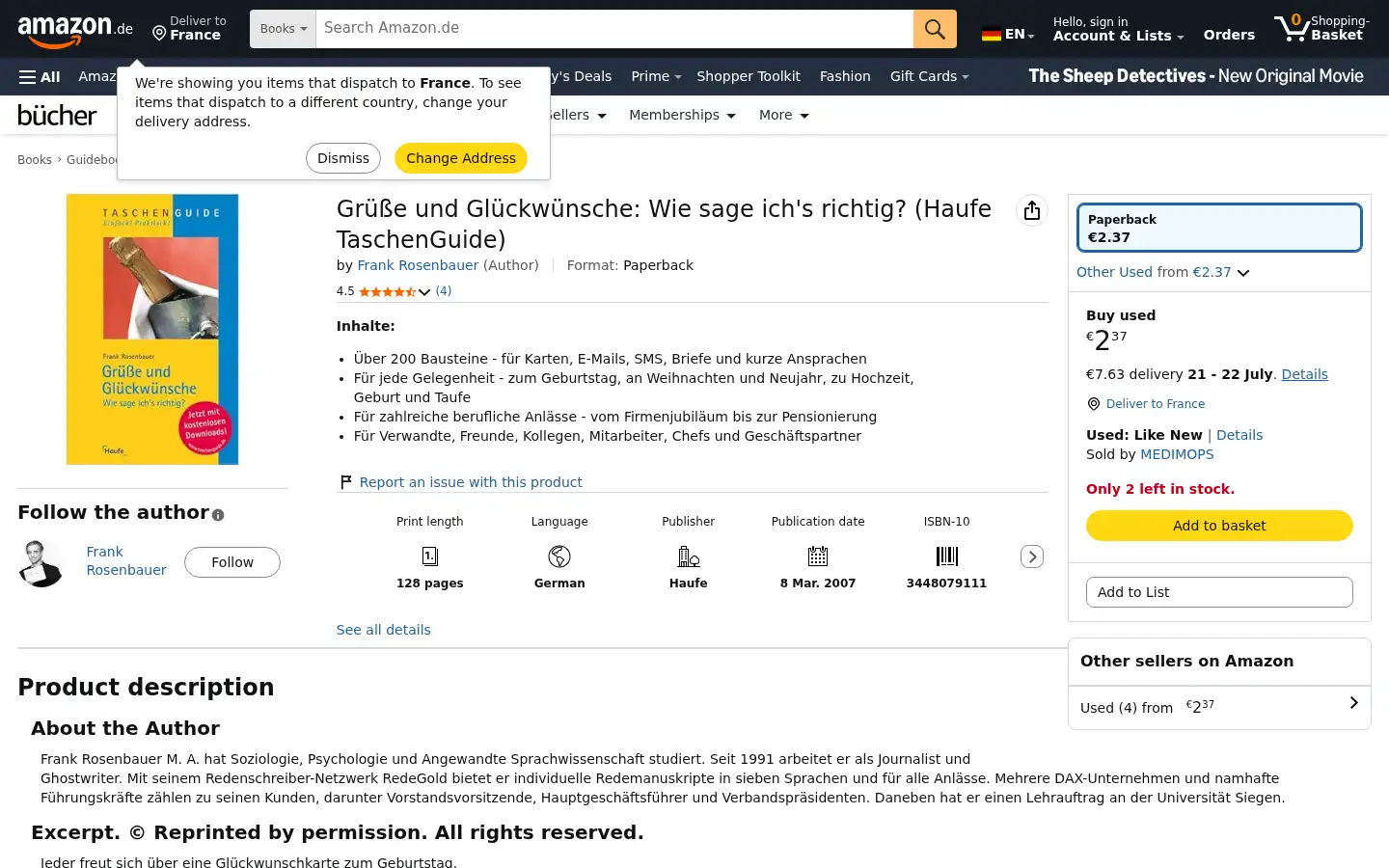Viewport: 1389px width, 868px height.
Task: Open Fashion in the nav bar
Action: point(845,76)
